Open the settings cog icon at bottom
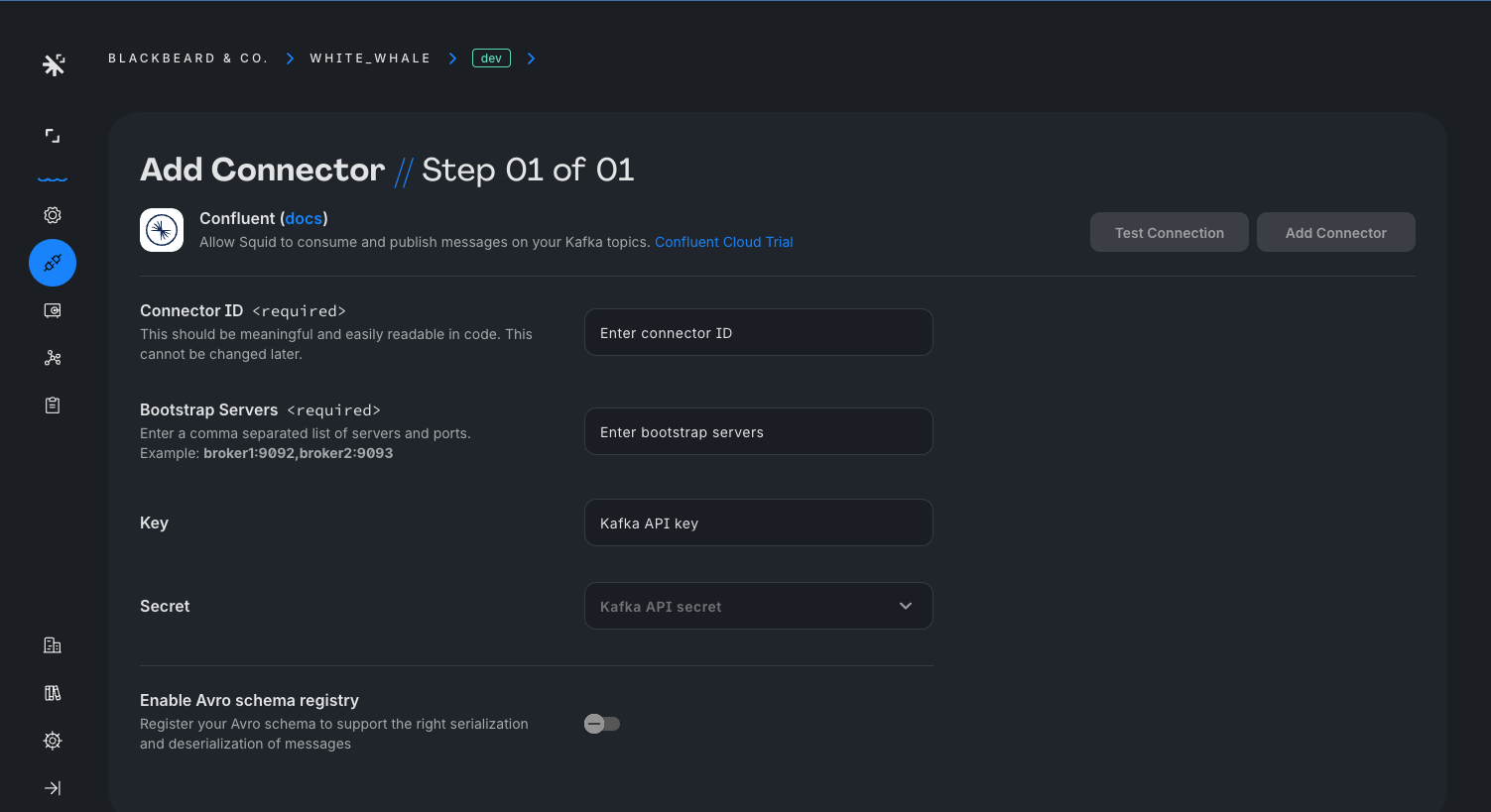Viewport: 1491px width, 812px height. pos(53,741)
